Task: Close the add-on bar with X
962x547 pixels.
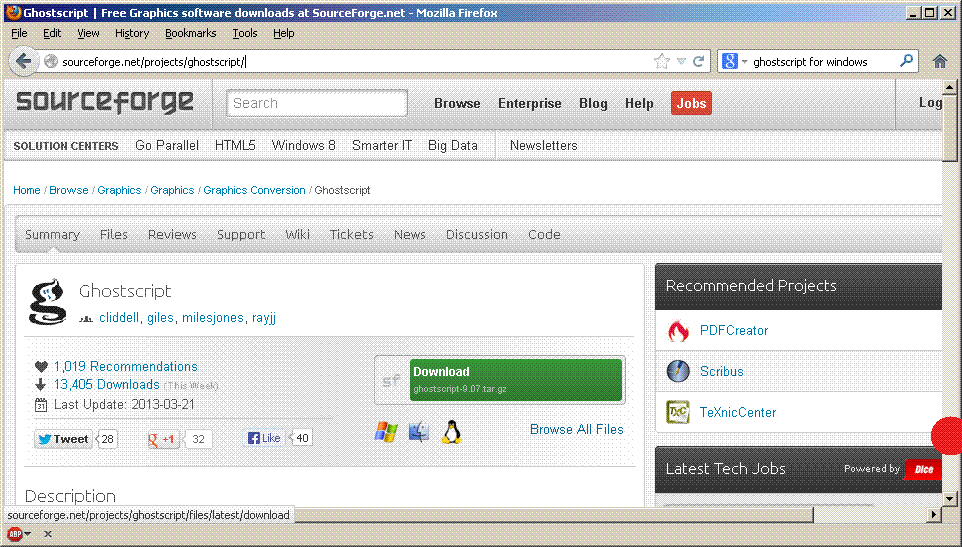Action: click(x=48, y=534)
